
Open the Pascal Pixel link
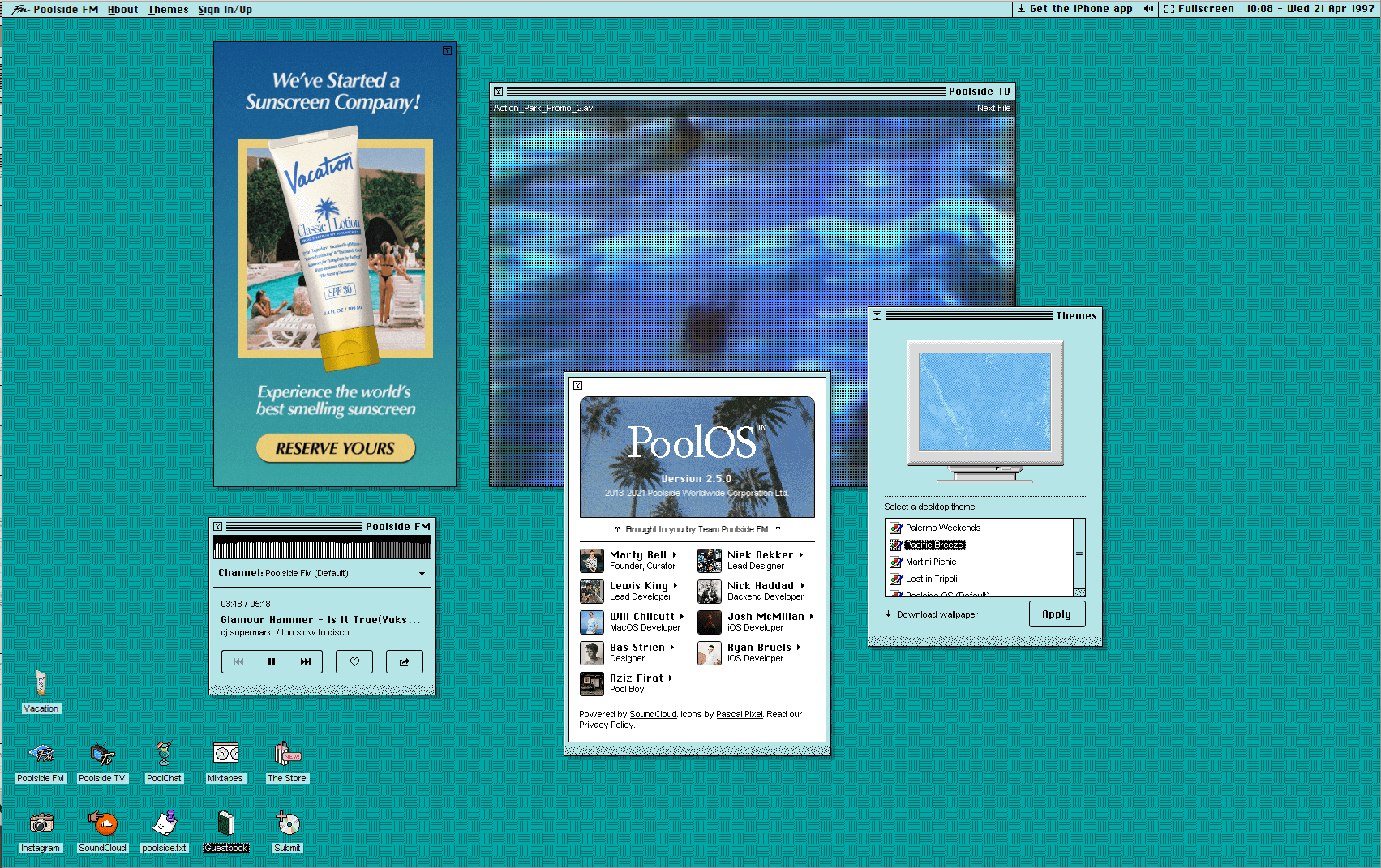click(x=740, y=714)
